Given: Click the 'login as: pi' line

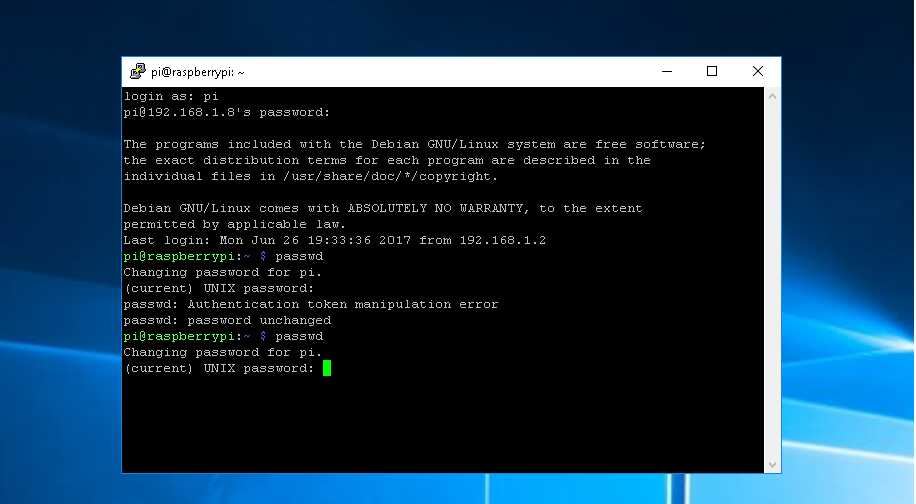Looking at the screenshot, I should [x=170, y=96].
